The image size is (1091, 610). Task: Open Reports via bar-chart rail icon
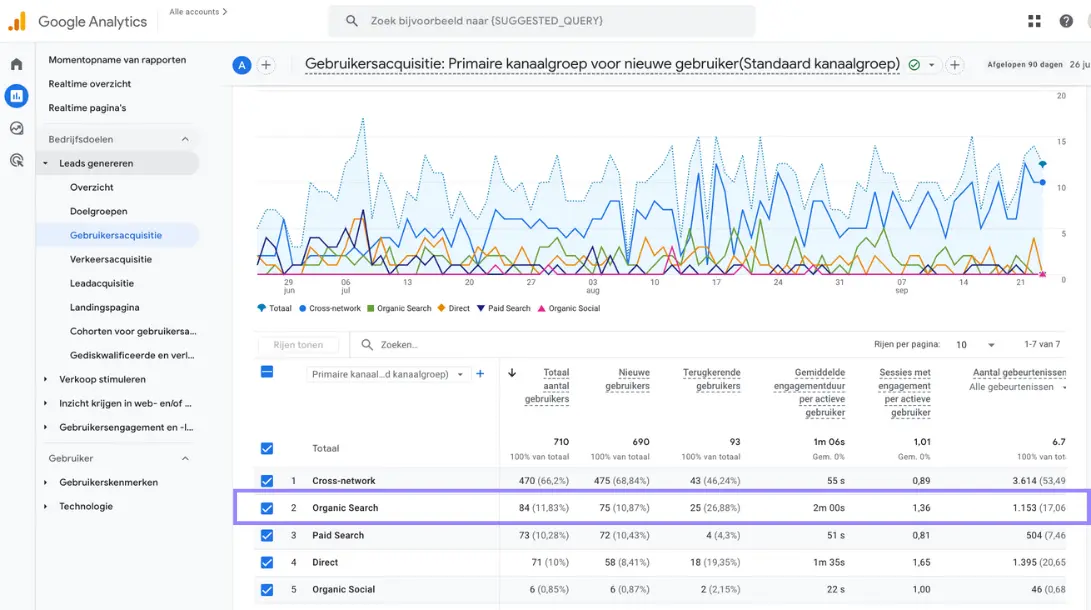14,95
